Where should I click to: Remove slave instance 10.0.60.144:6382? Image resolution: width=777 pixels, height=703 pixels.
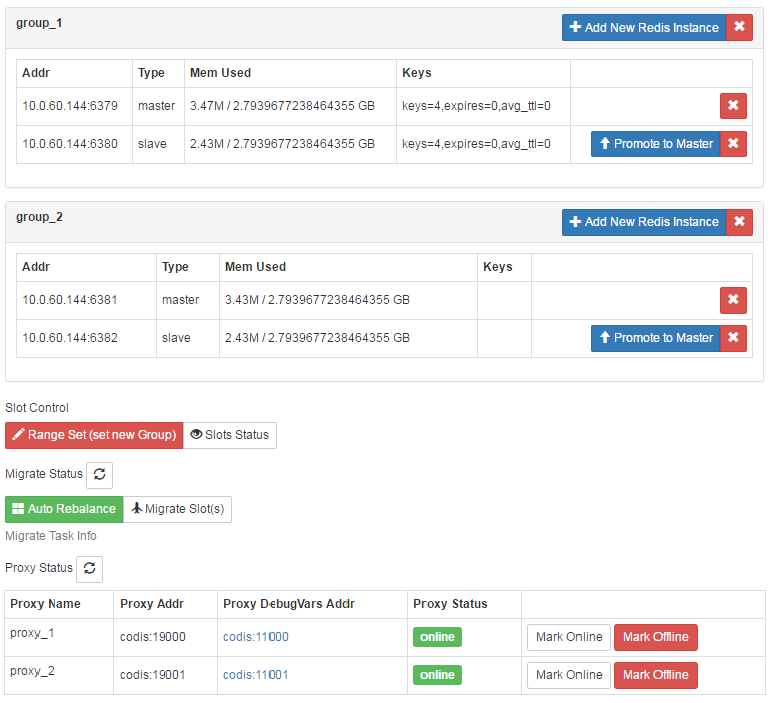click(x=733, y=338)
